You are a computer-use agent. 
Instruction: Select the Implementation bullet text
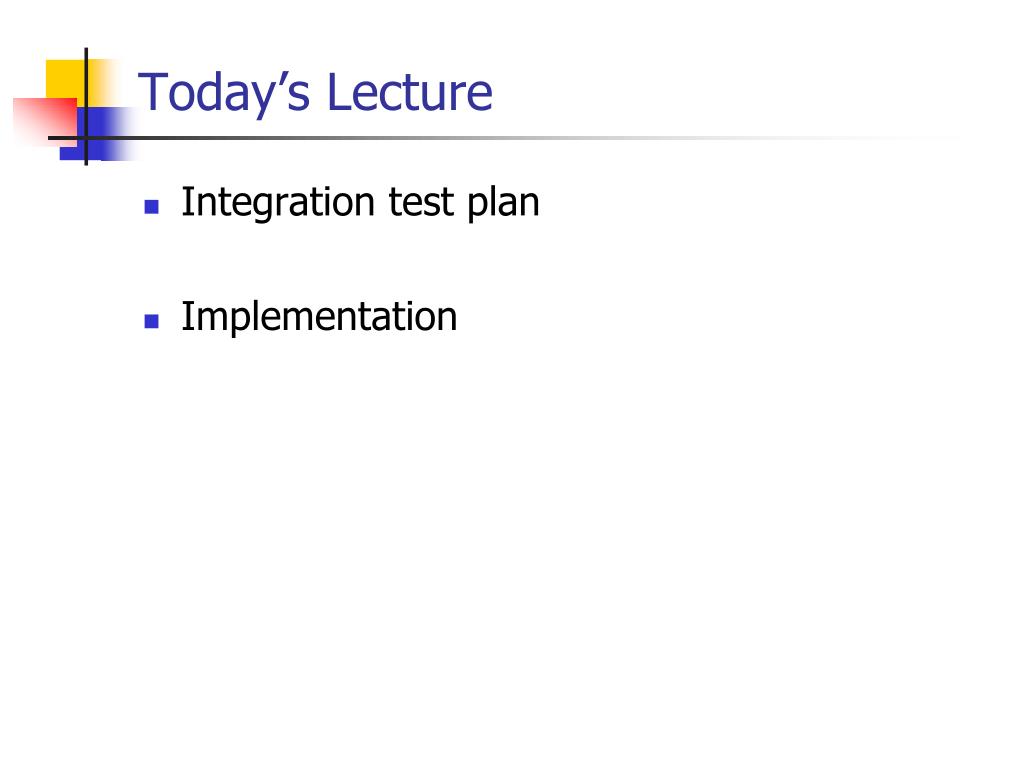pos(319,318)
